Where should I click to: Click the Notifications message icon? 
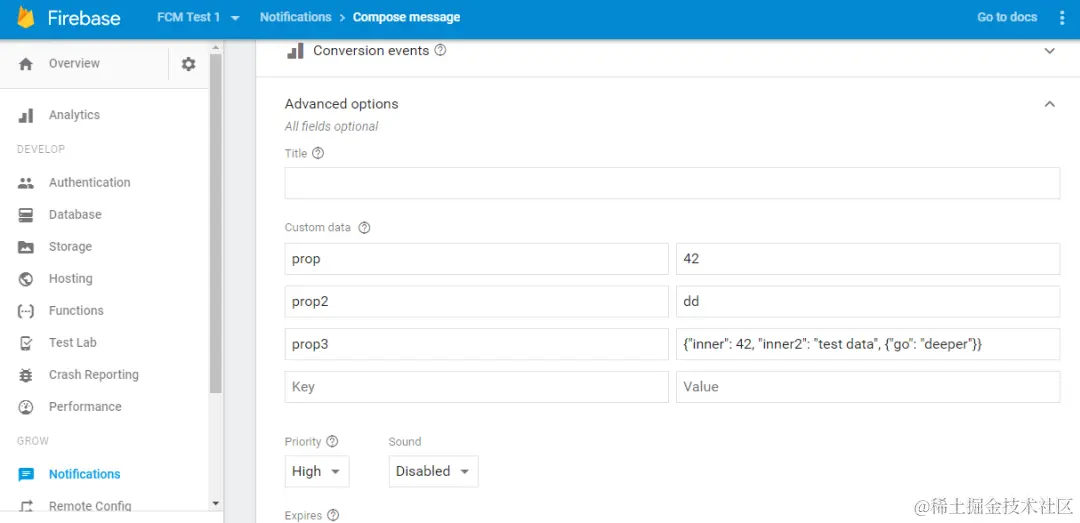(25, 475)
